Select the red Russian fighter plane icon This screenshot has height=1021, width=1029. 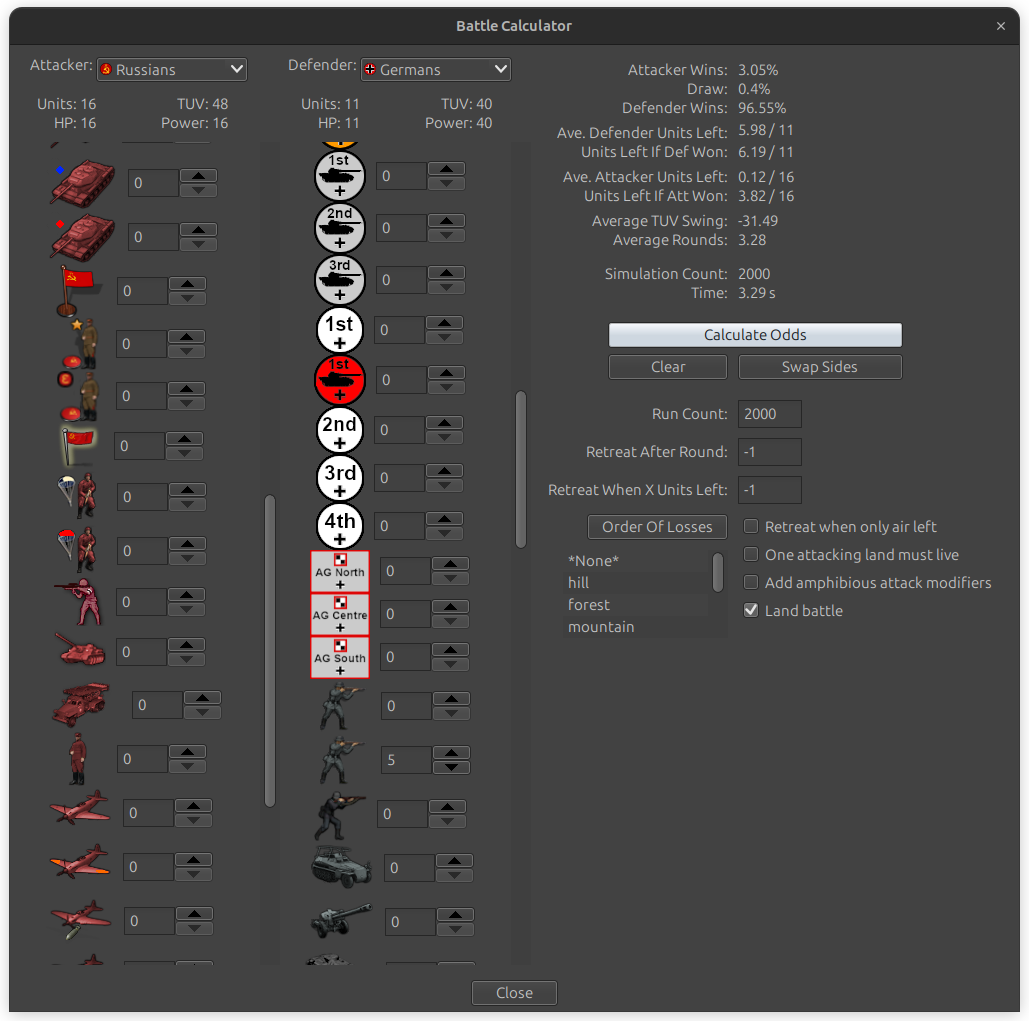[x=80, y=813]
